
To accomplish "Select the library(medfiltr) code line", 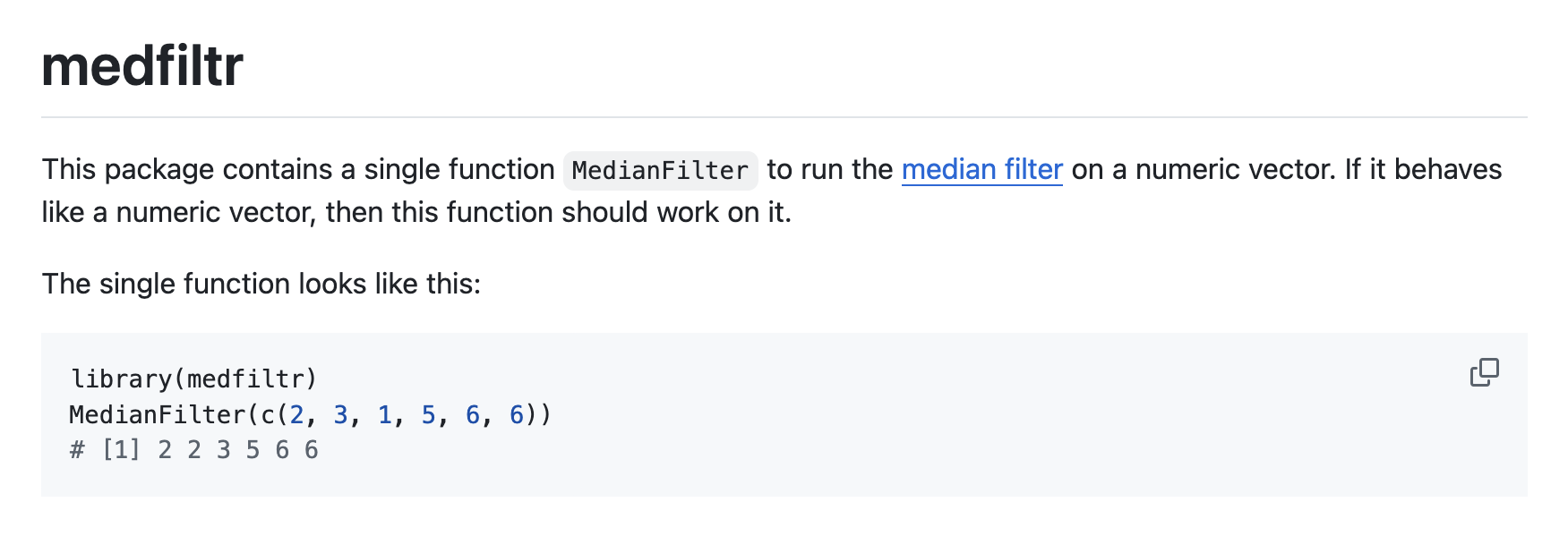I will click(193, 379).
